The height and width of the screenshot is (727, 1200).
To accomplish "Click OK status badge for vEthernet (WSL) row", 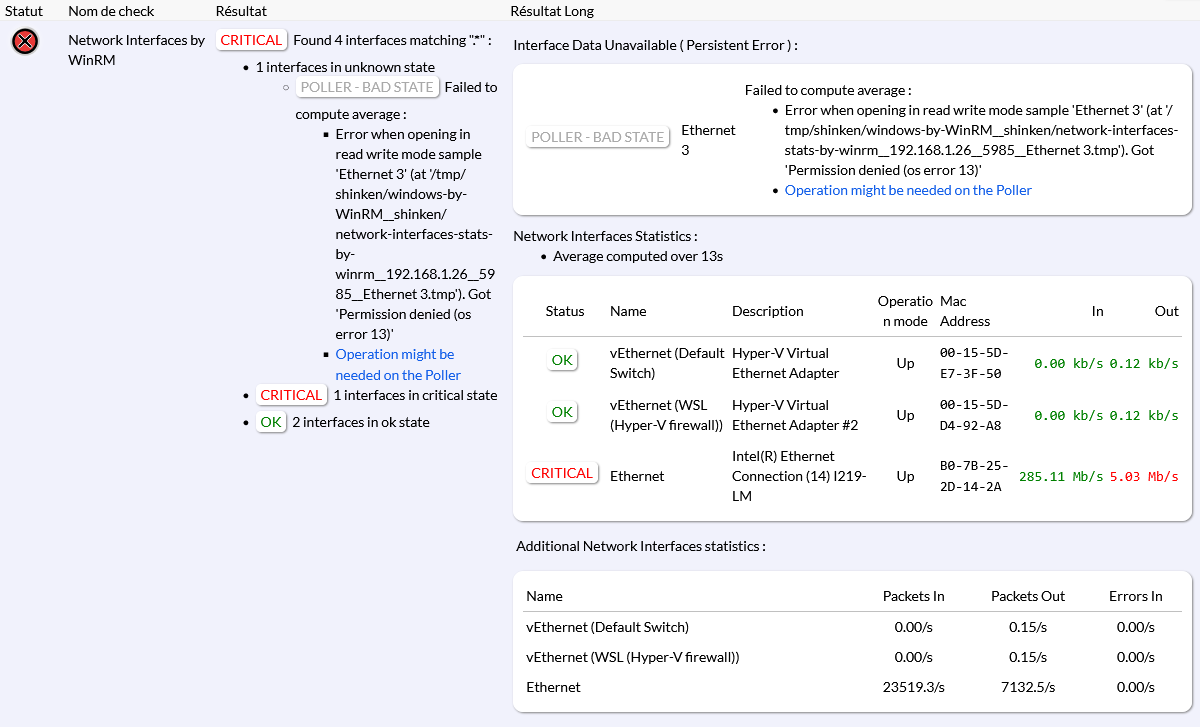I will [562, 412].
